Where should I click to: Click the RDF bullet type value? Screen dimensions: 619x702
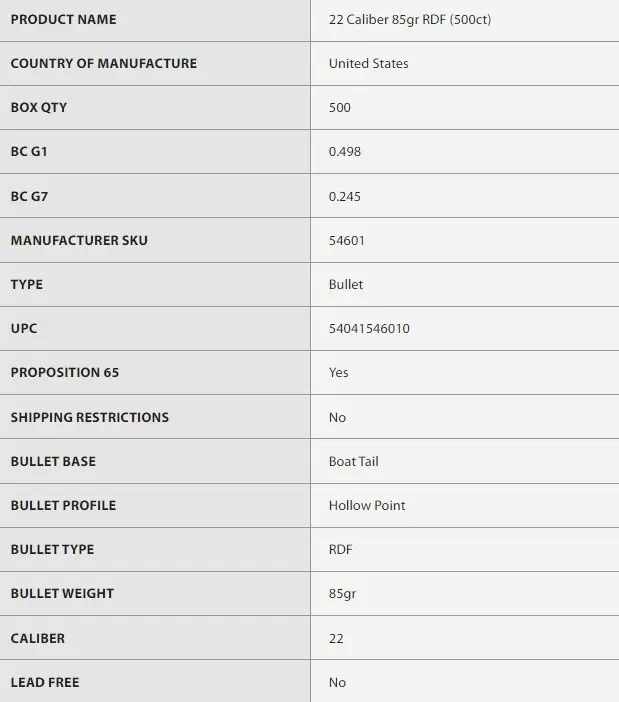pos(340,549)
